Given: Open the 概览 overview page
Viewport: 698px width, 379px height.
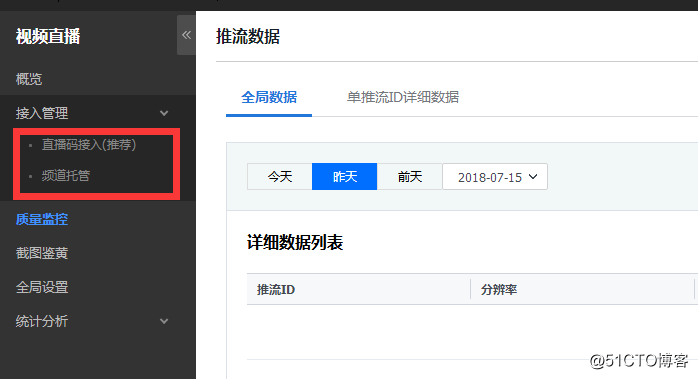Looking at the screenshot, I should (x=29, y=79).
